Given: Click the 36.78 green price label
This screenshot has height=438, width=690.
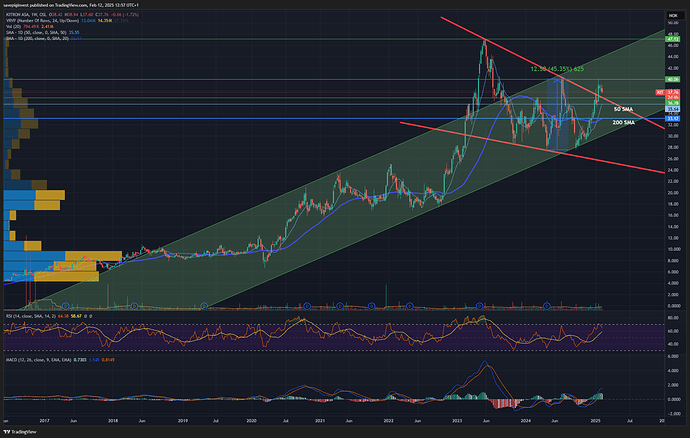Looking at the screenshot, I should 673,103.
